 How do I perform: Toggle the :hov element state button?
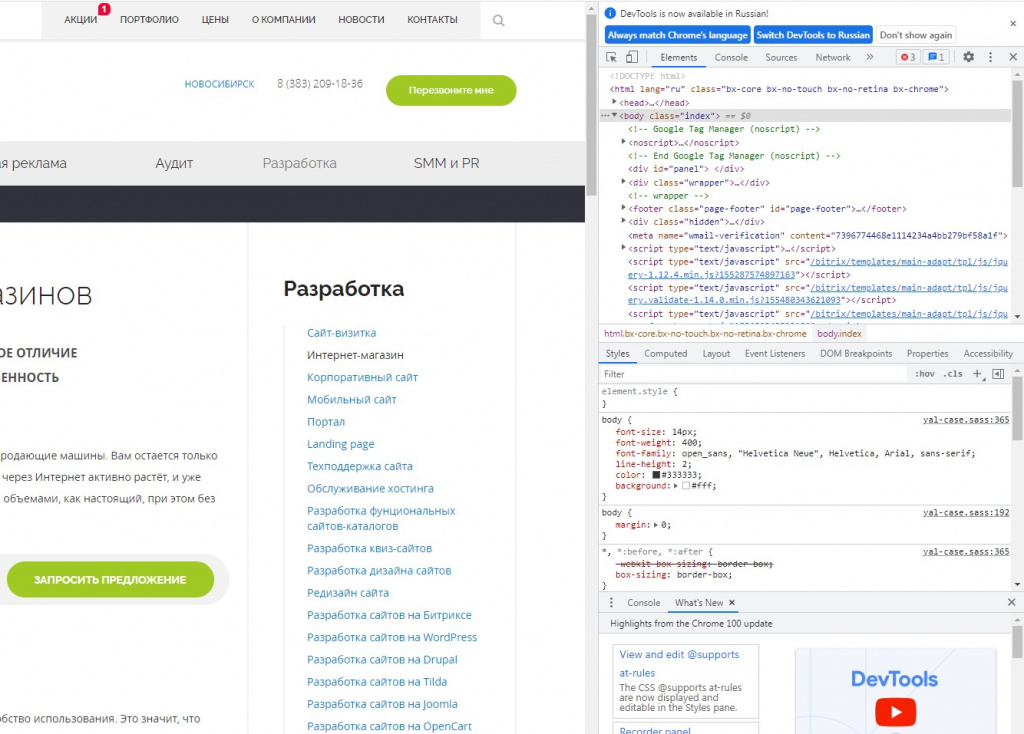point(924,374)
